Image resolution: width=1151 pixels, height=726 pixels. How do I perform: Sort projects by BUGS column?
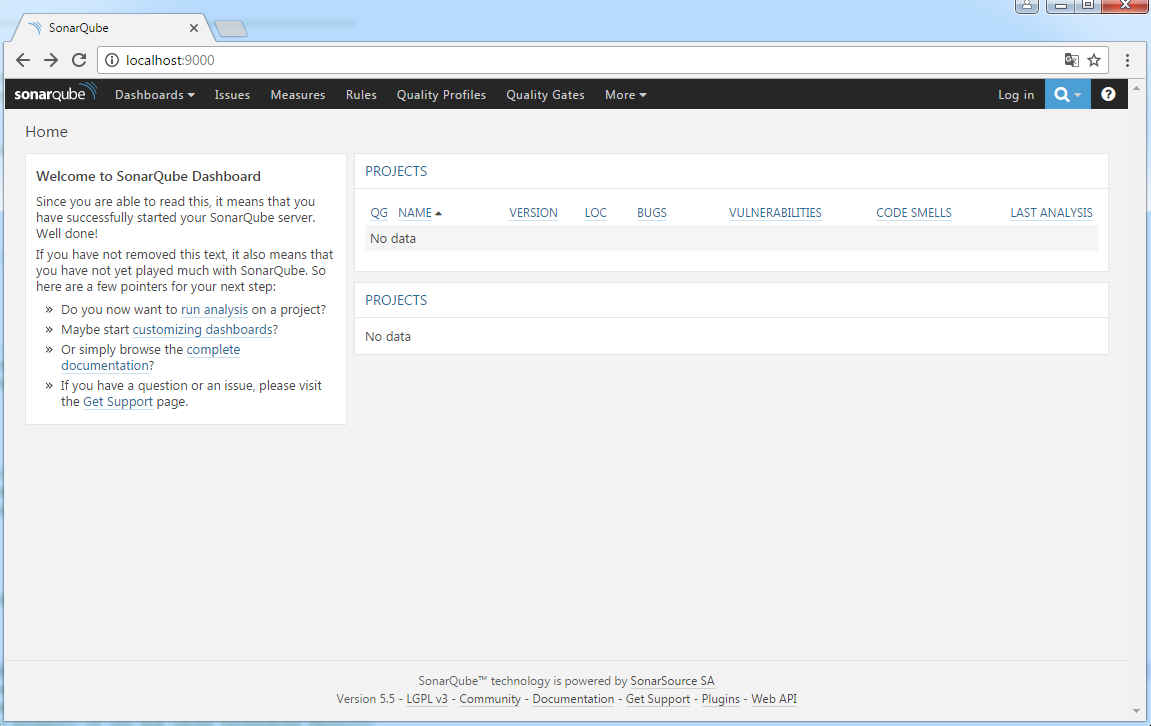pyautogui.click(x=652, y=213)
